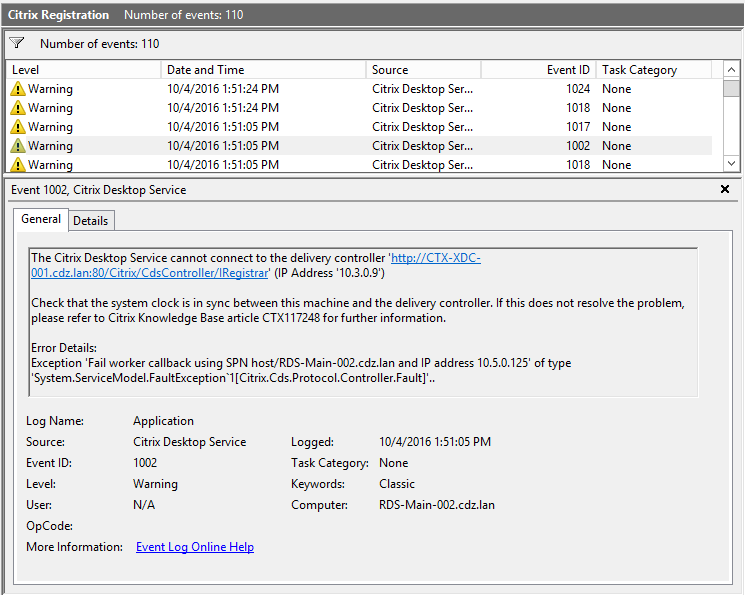This screenshot has width=745, height=595.
Task: Open the Event Log Online Help link
Action: (194, 547)
